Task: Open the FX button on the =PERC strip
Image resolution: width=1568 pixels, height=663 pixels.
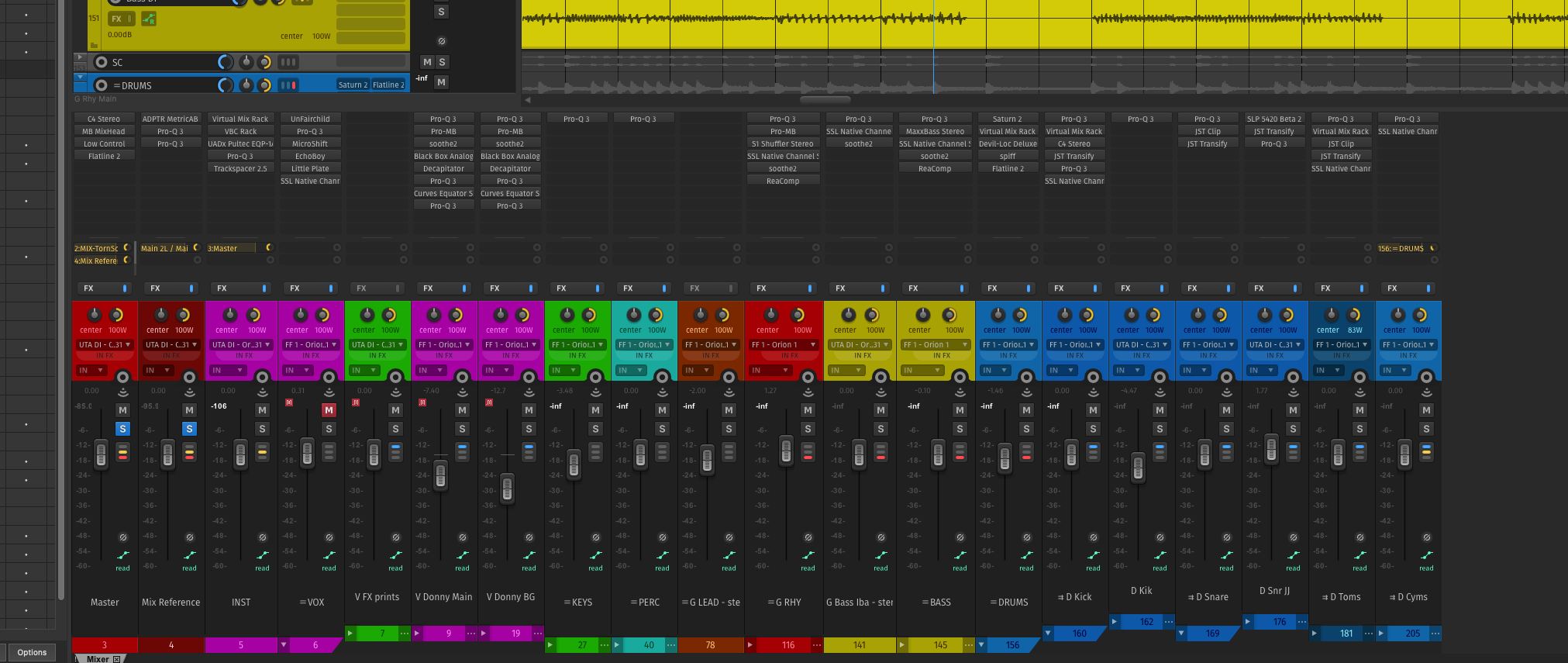Action: tap(636, 288)
